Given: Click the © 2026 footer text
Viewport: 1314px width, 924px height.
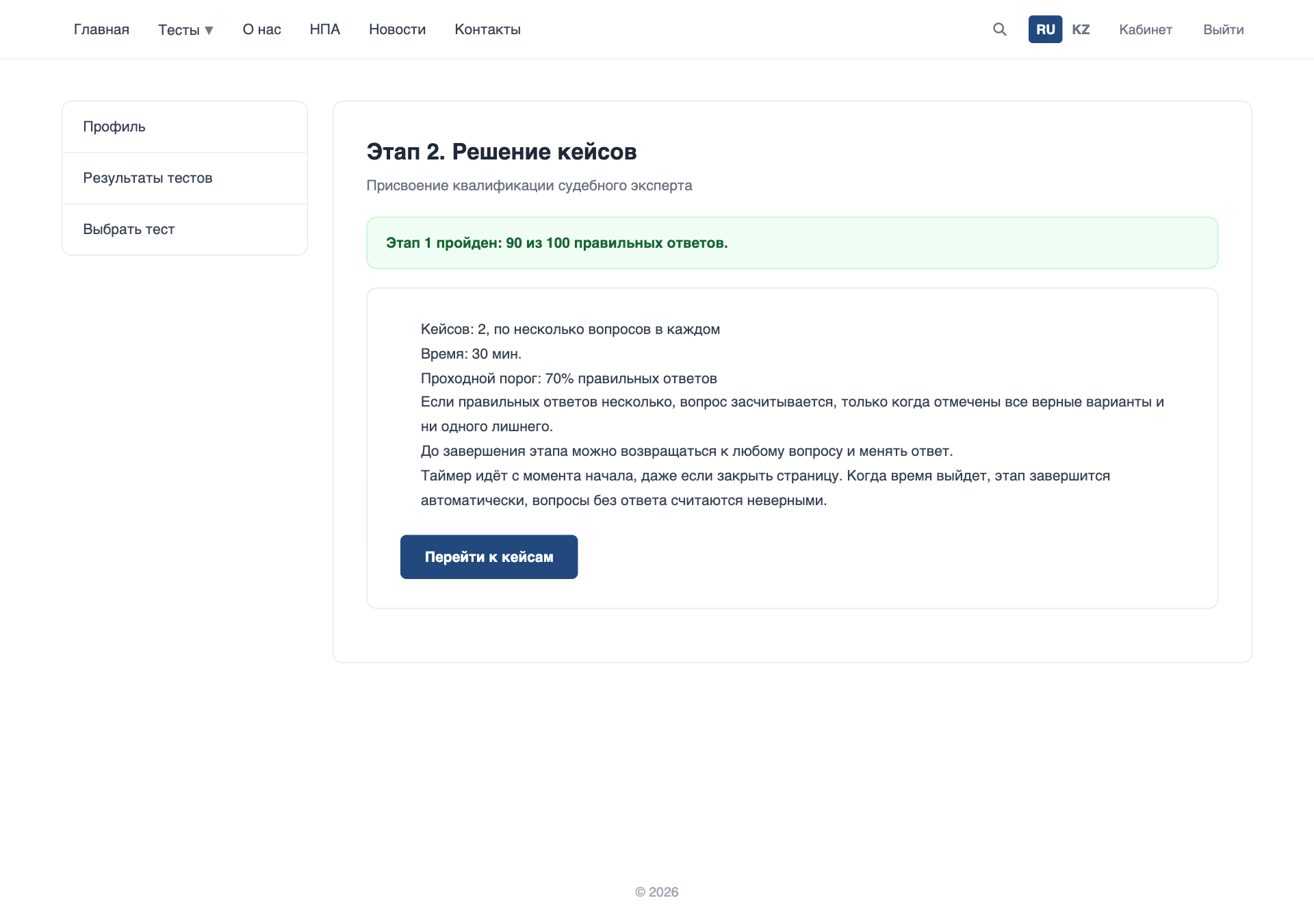Looking at the screenshot, I should 656,892.
